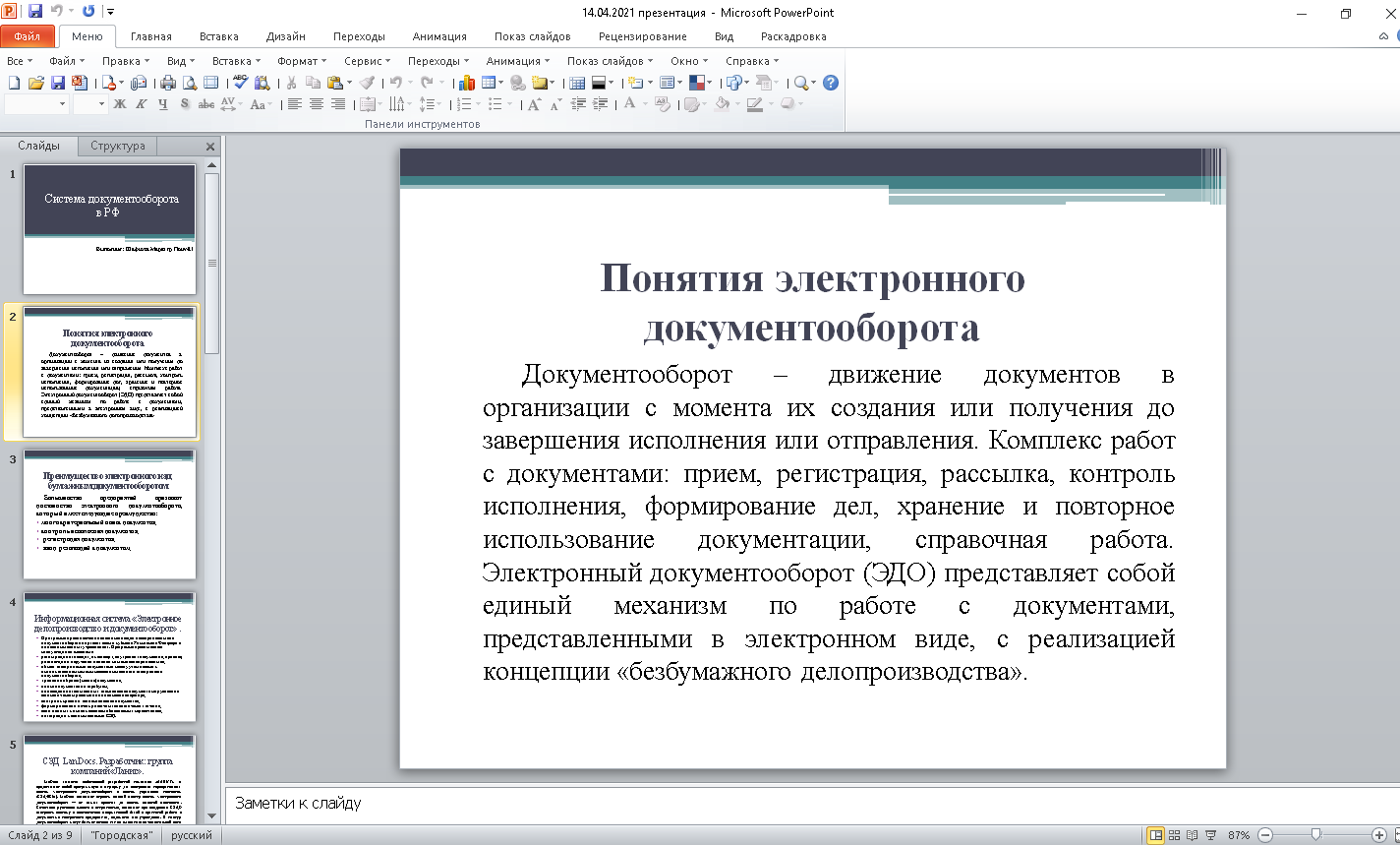Switch to the Рецензирование ribbon tab

(645, 36)
